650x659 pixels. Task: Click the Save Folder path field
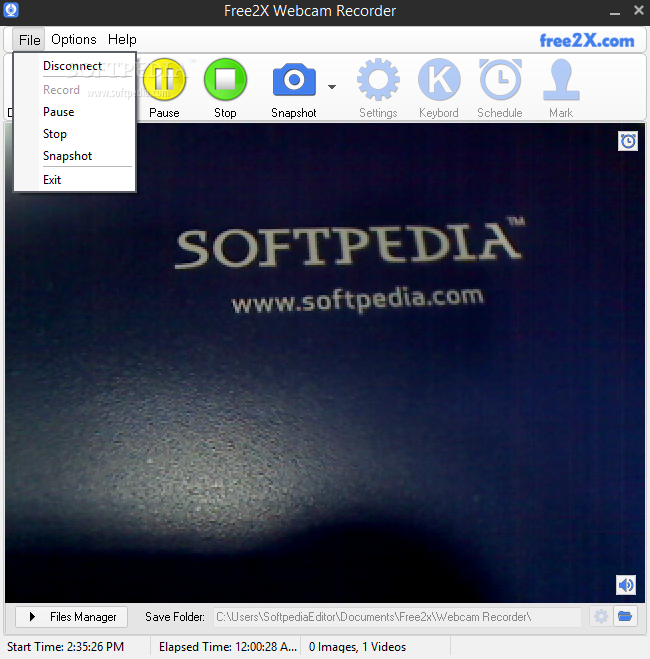click(x=397, y=617)
